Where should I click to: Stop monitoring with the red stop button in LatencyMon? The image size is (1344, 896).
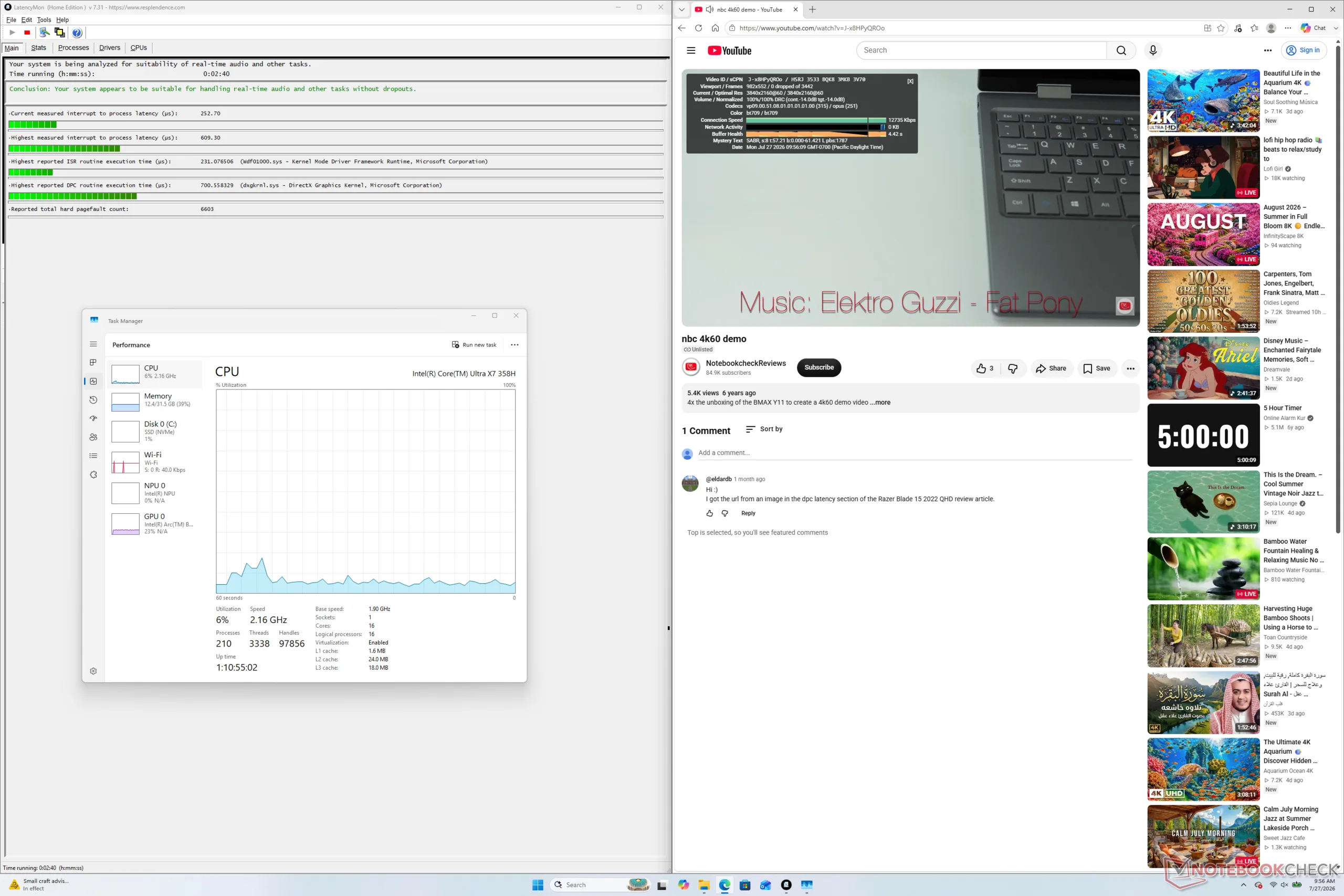point(27,33)
